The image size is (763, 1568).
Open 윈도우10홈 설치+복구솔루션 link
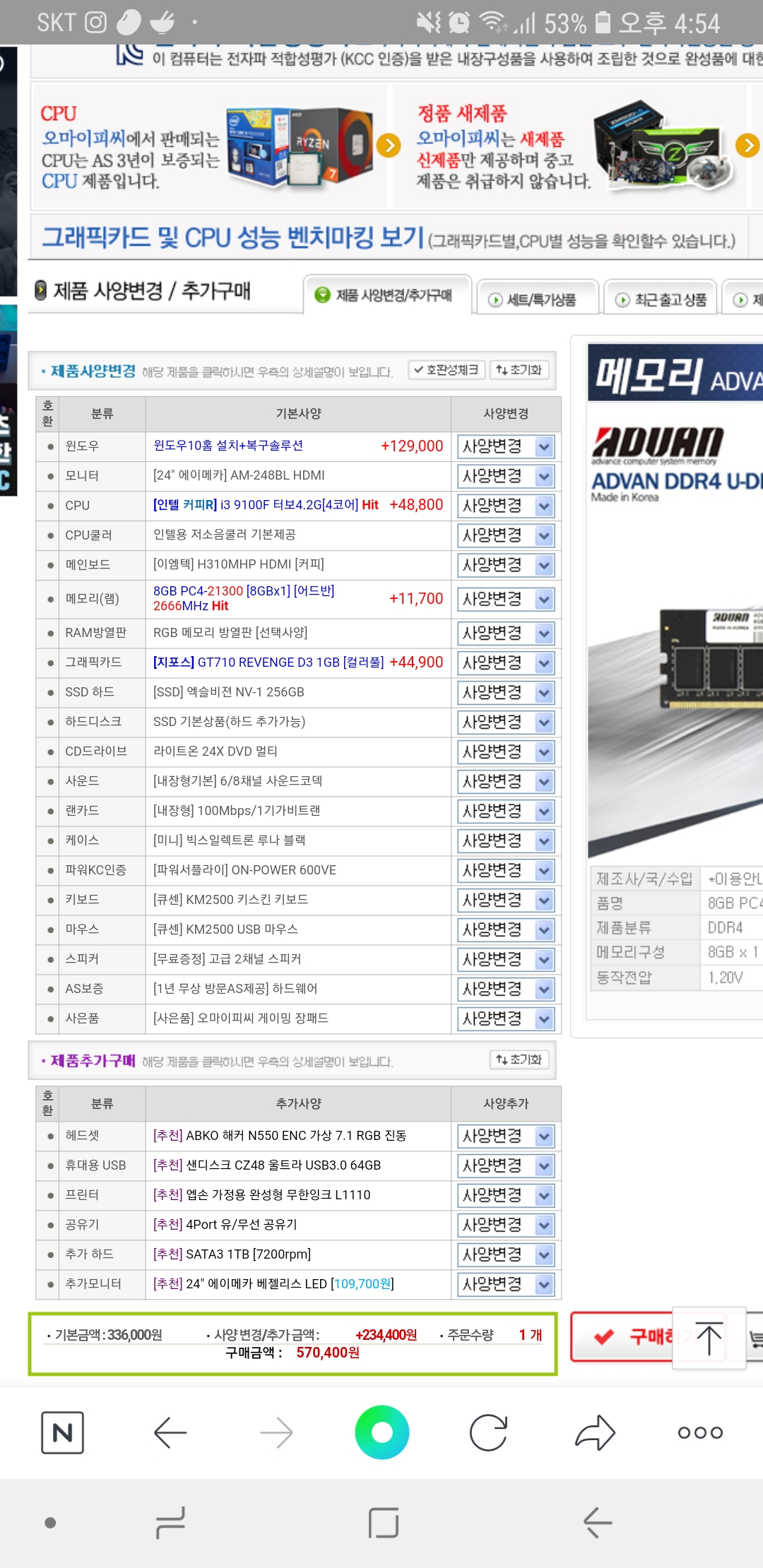[x=228, y=446]
